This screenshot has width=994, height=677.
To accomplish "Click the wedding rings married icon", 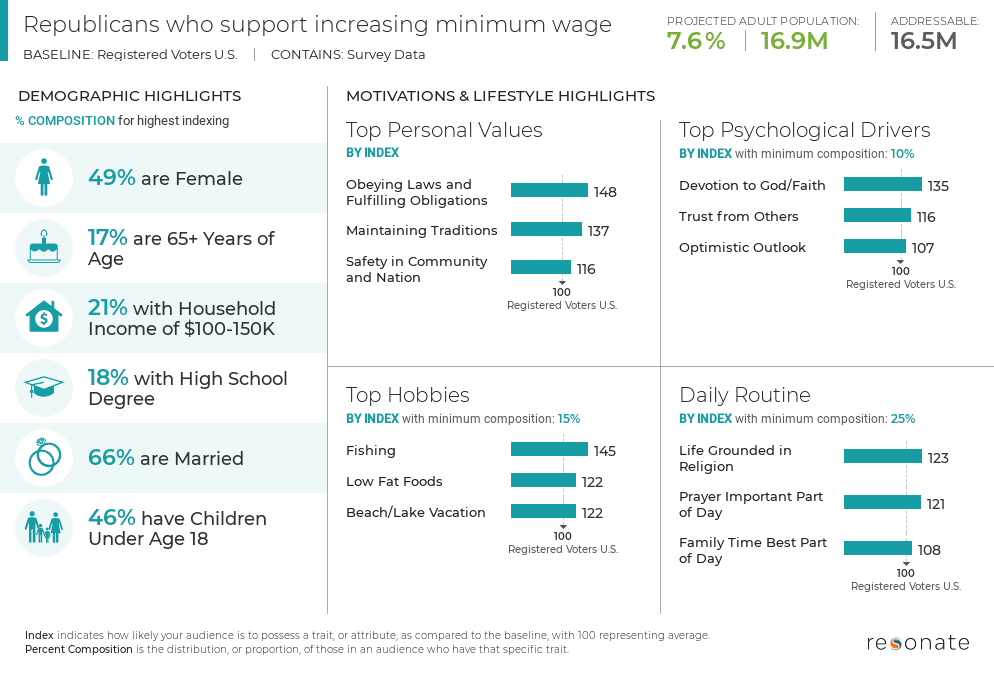I will pyautogui.click(x=44, y=458).
